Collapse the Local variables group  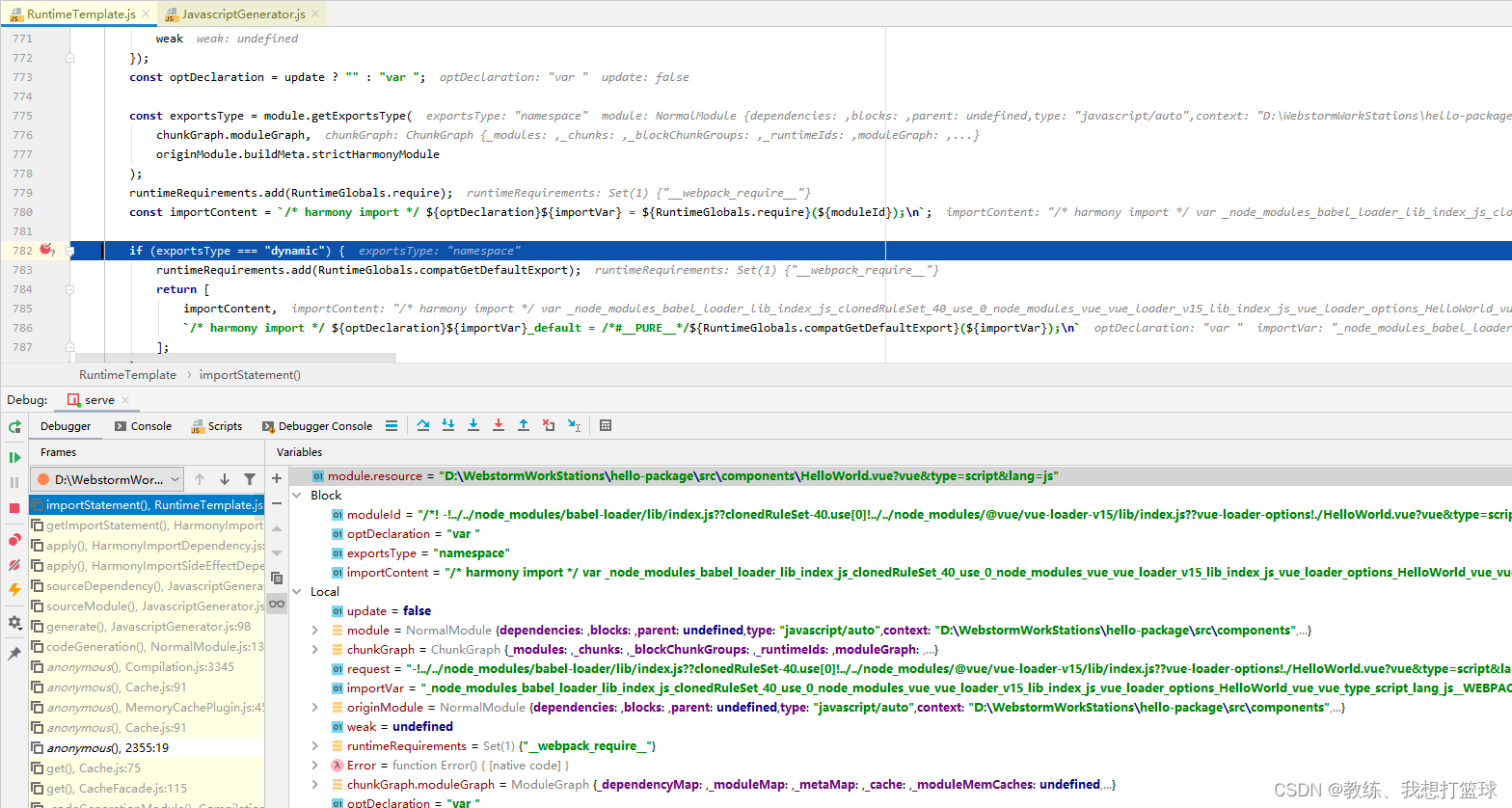[296, 592]
